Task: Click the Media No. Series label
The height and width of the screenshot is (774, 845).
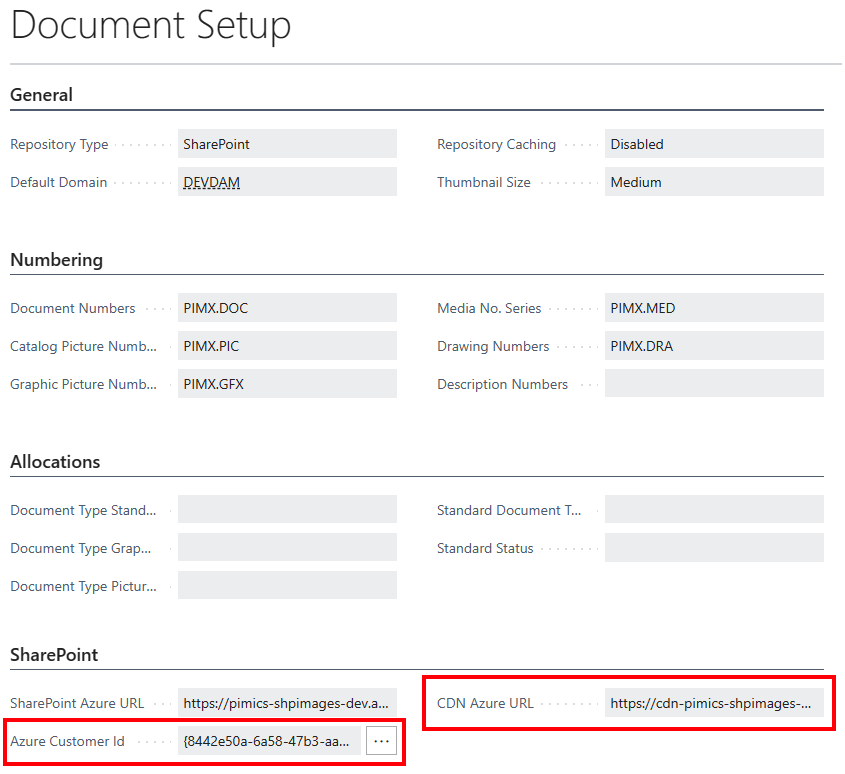Action: [x=489, y=308]
